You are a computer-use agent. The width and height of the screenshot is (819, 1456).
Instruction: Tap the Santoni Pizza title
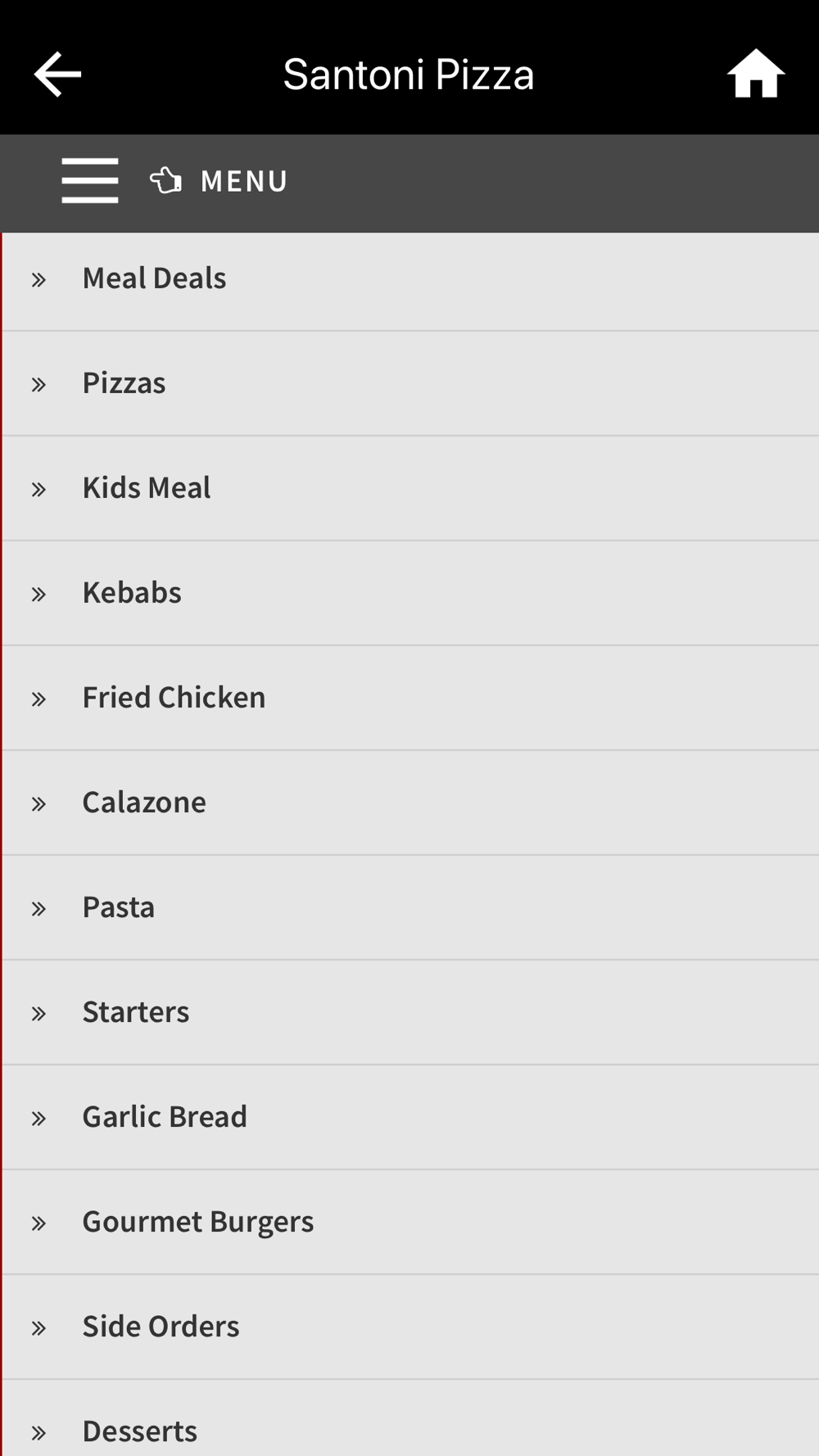point(409,75)
